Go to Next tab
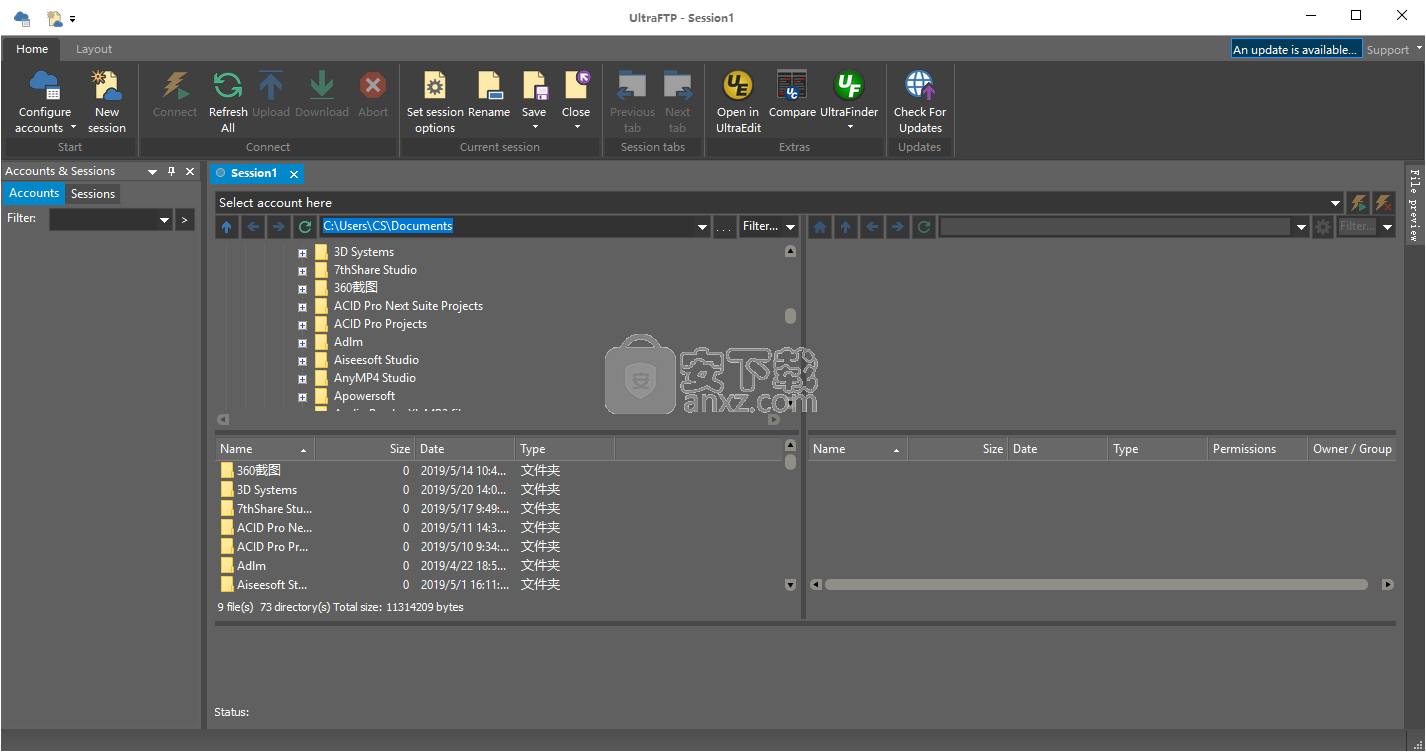 [x=677, y=101]
